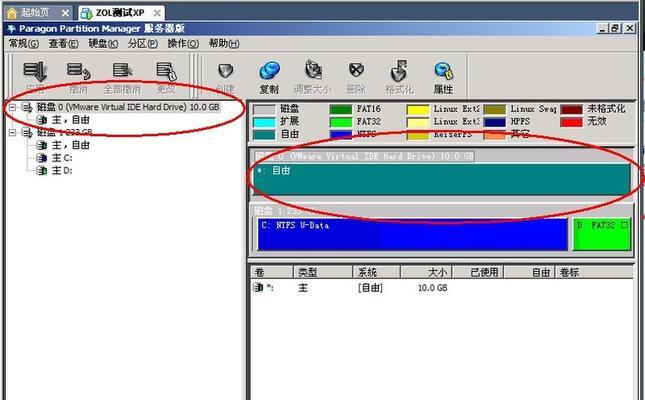645x400 pixels.
Task: Click the 卷 column header
Action: [x=272, y=272]
